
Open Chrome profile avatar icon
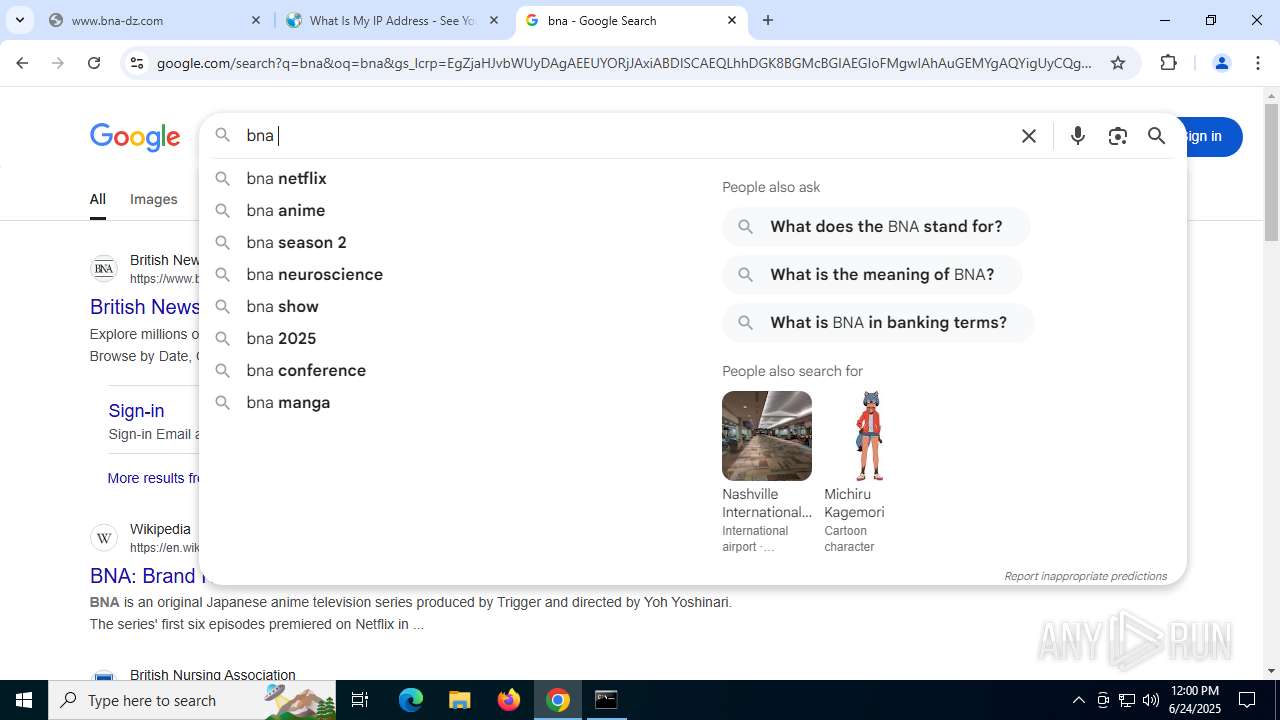tap(1221, 63)
